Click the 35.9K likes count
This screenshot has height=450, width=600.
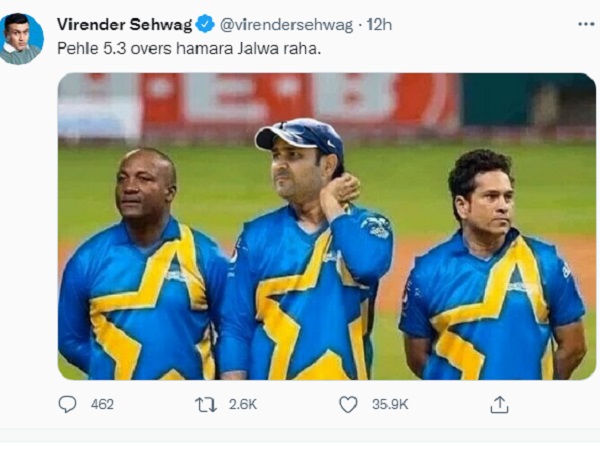[x=390, y=404]
